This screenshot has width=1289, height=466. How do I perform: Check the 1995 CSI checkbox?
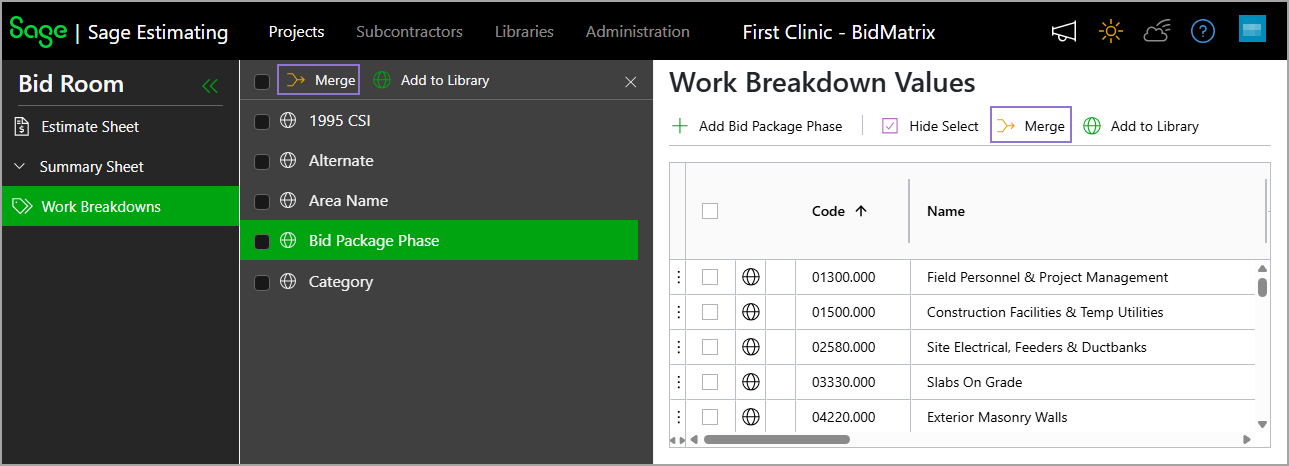262,121
